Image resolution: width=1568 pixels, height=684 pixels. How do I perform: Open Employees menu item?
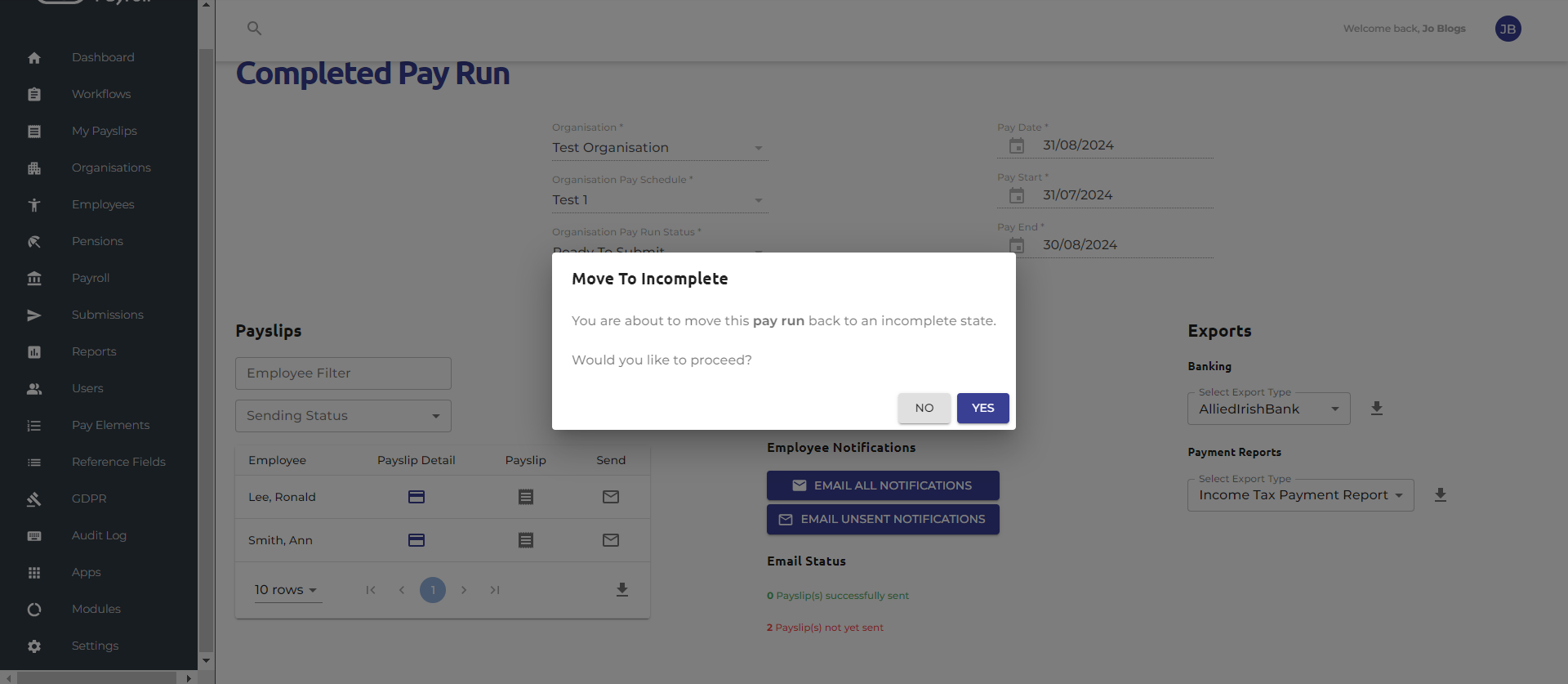pos(103,204)
